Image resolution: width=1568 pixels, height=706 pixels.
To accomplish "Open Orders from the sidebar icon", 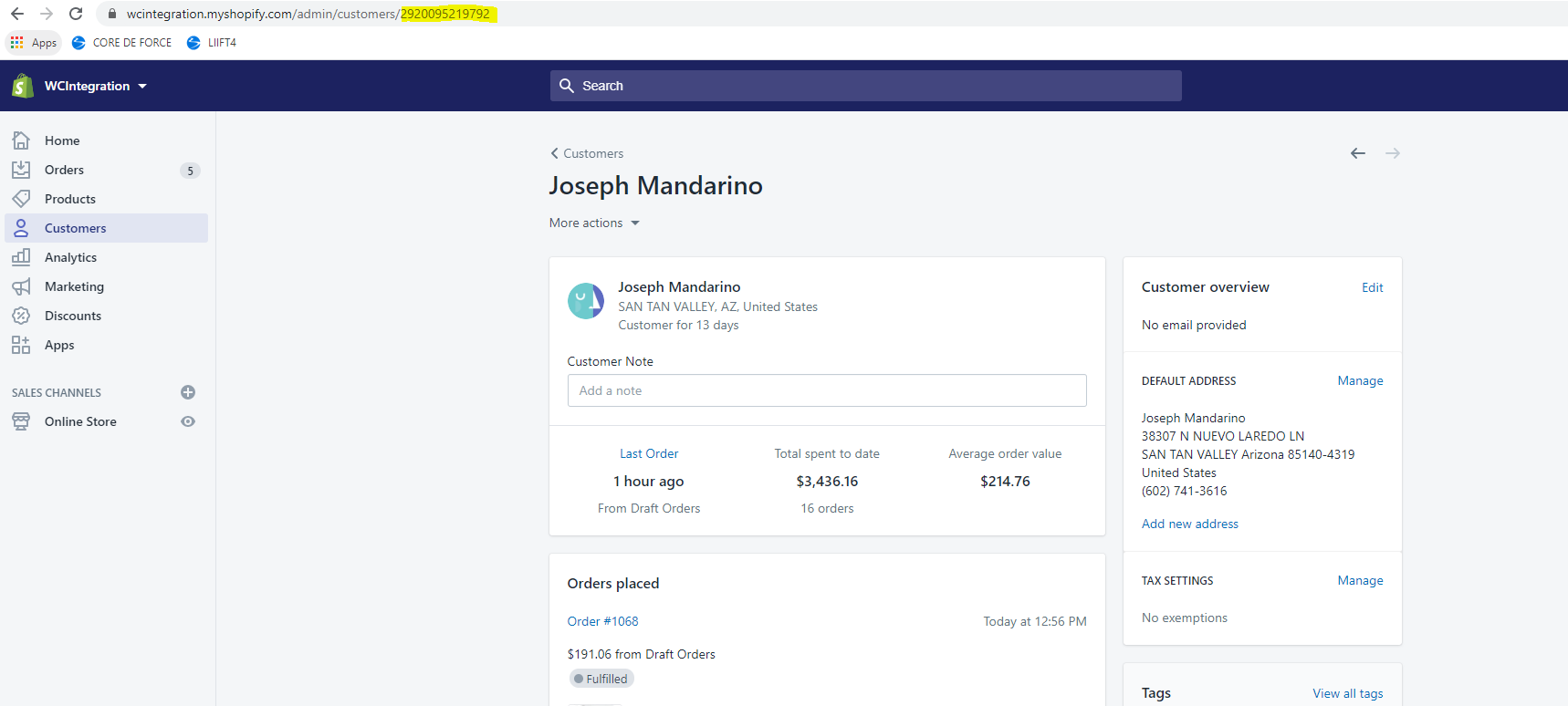I will point(21,170).
